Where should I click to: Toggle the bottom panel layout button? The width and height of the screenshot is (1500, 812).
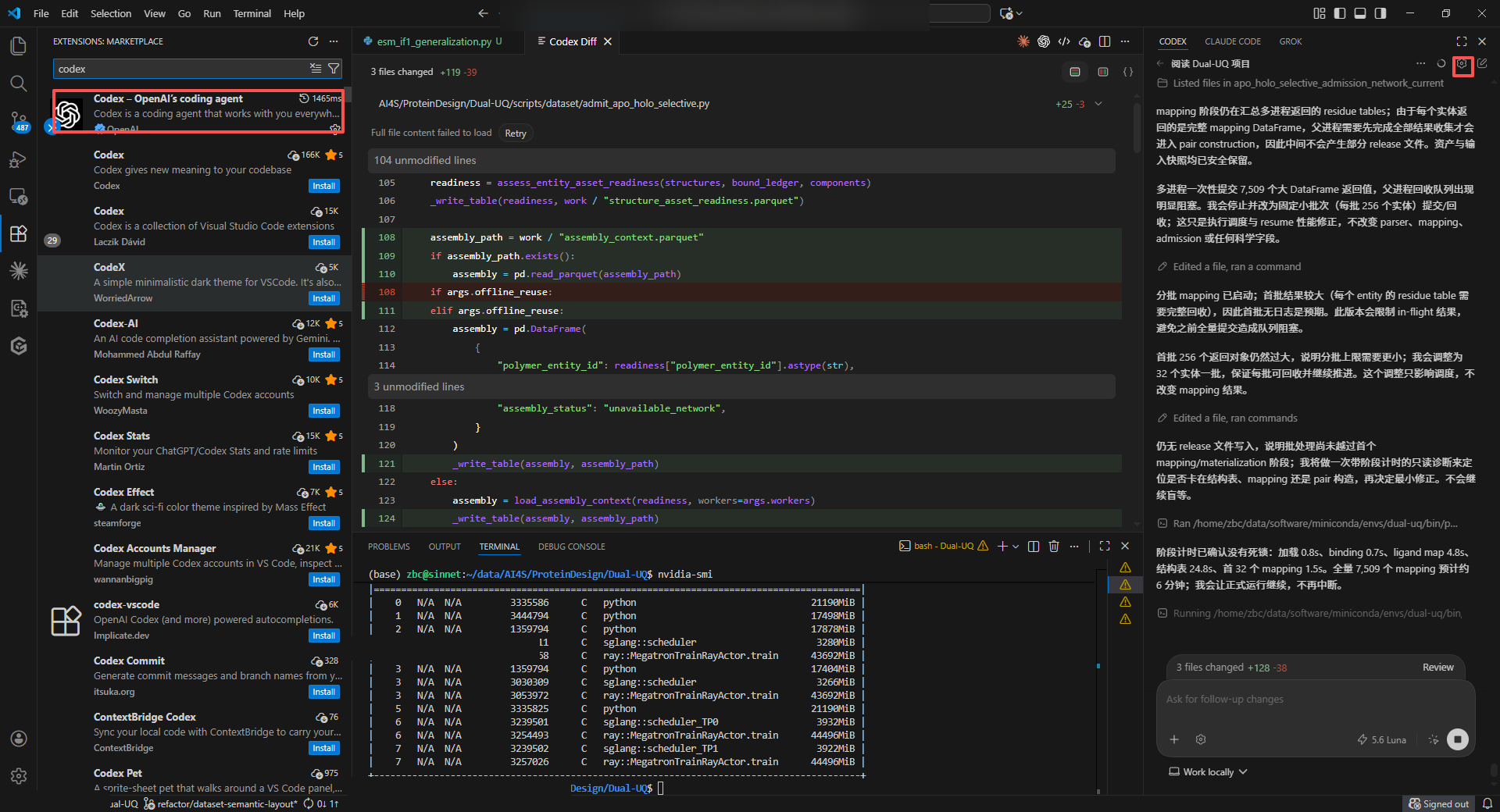click(1360, 13)
